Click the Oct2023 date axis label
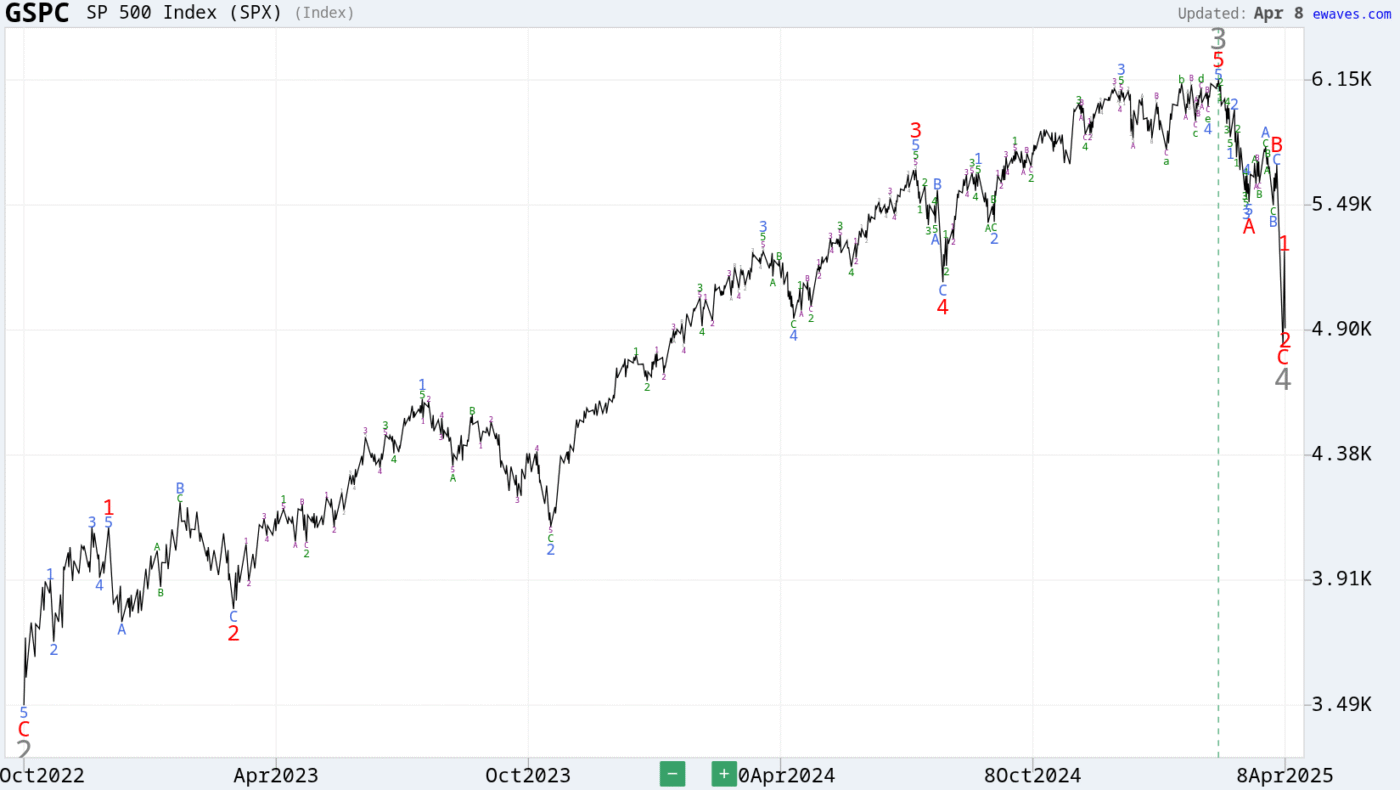 click(528, 775)
